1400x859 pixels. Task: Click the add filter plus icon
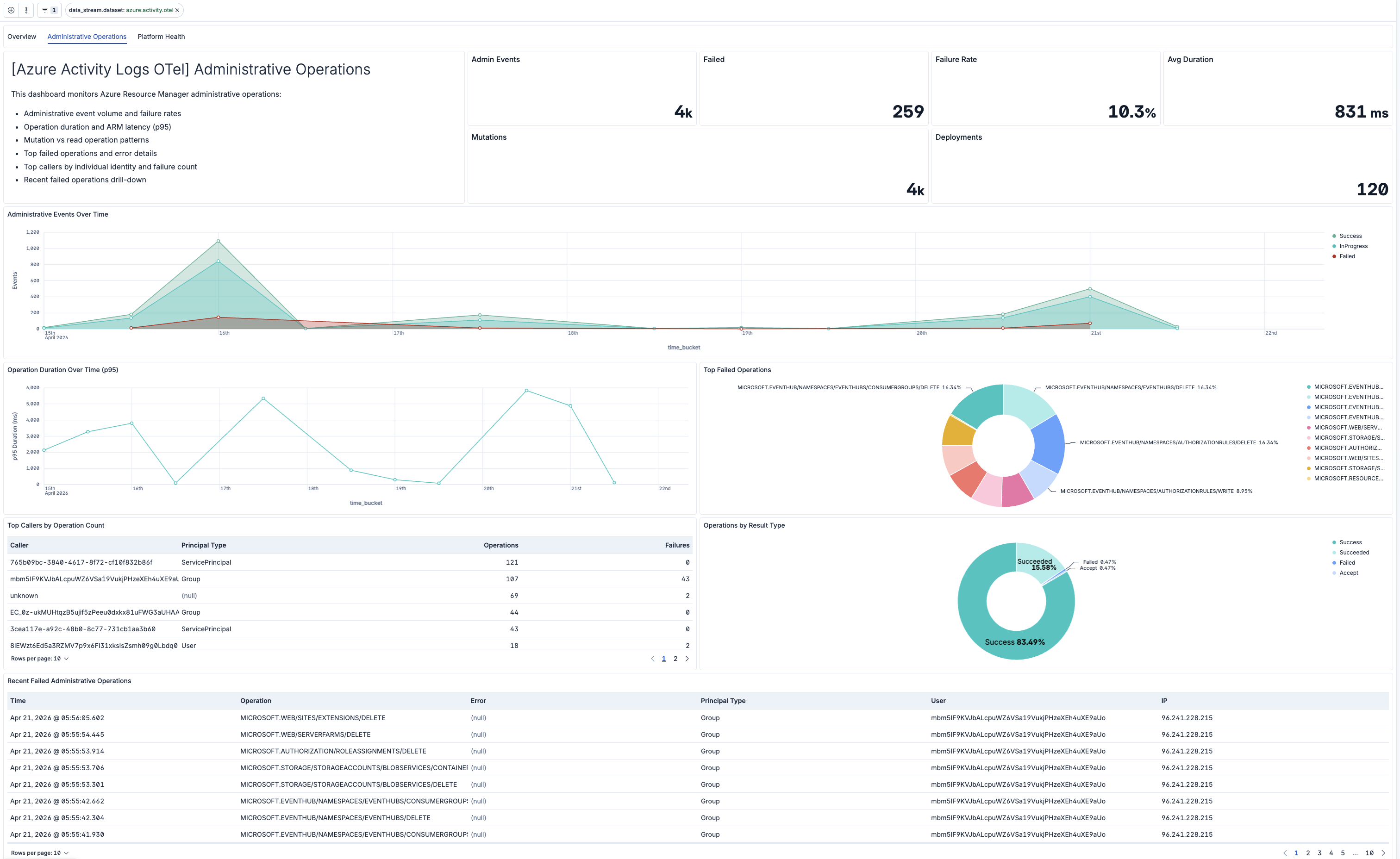pyautogui.click(x=11, y=10)
